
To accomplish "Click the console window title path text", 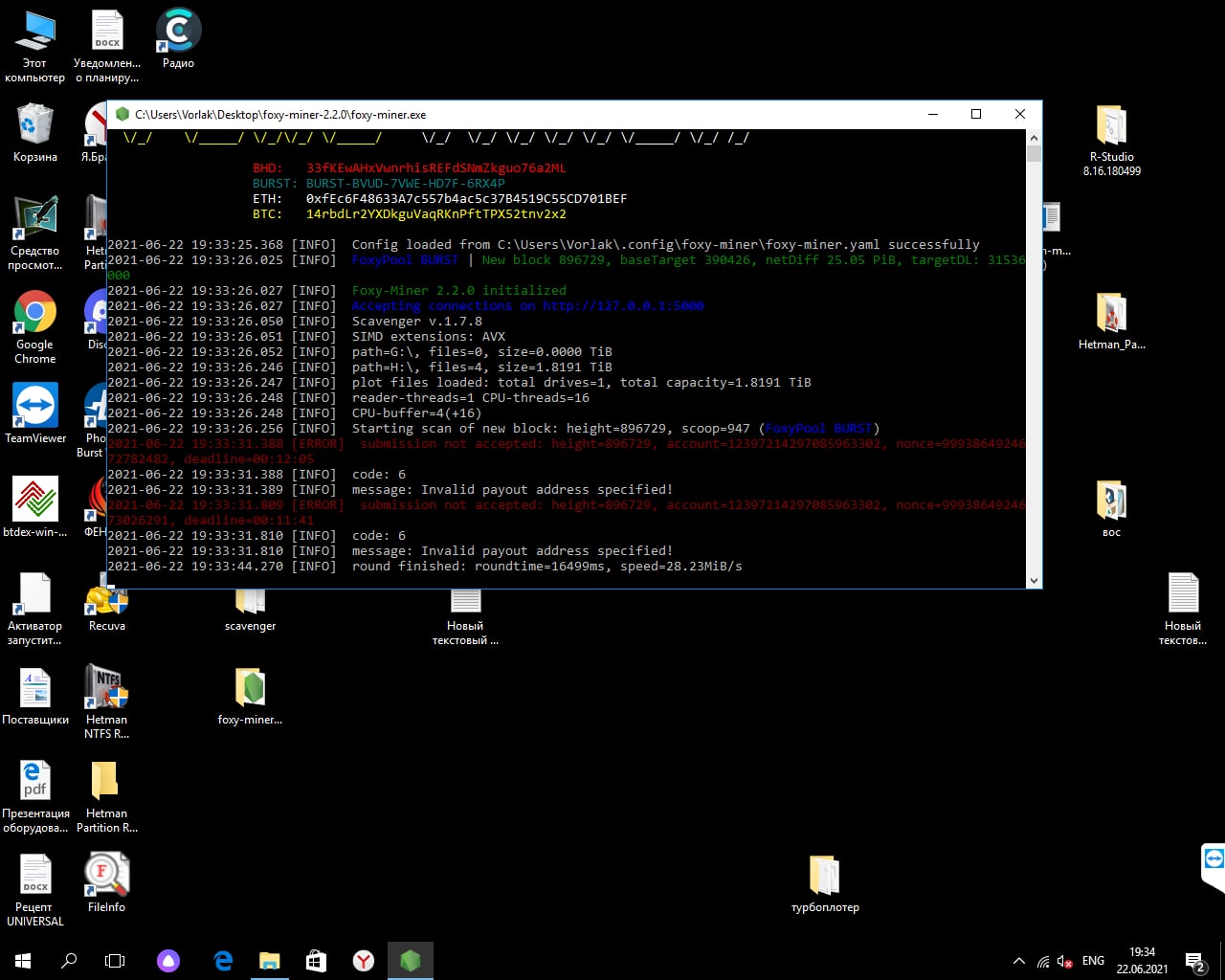I will click(280, 115).
